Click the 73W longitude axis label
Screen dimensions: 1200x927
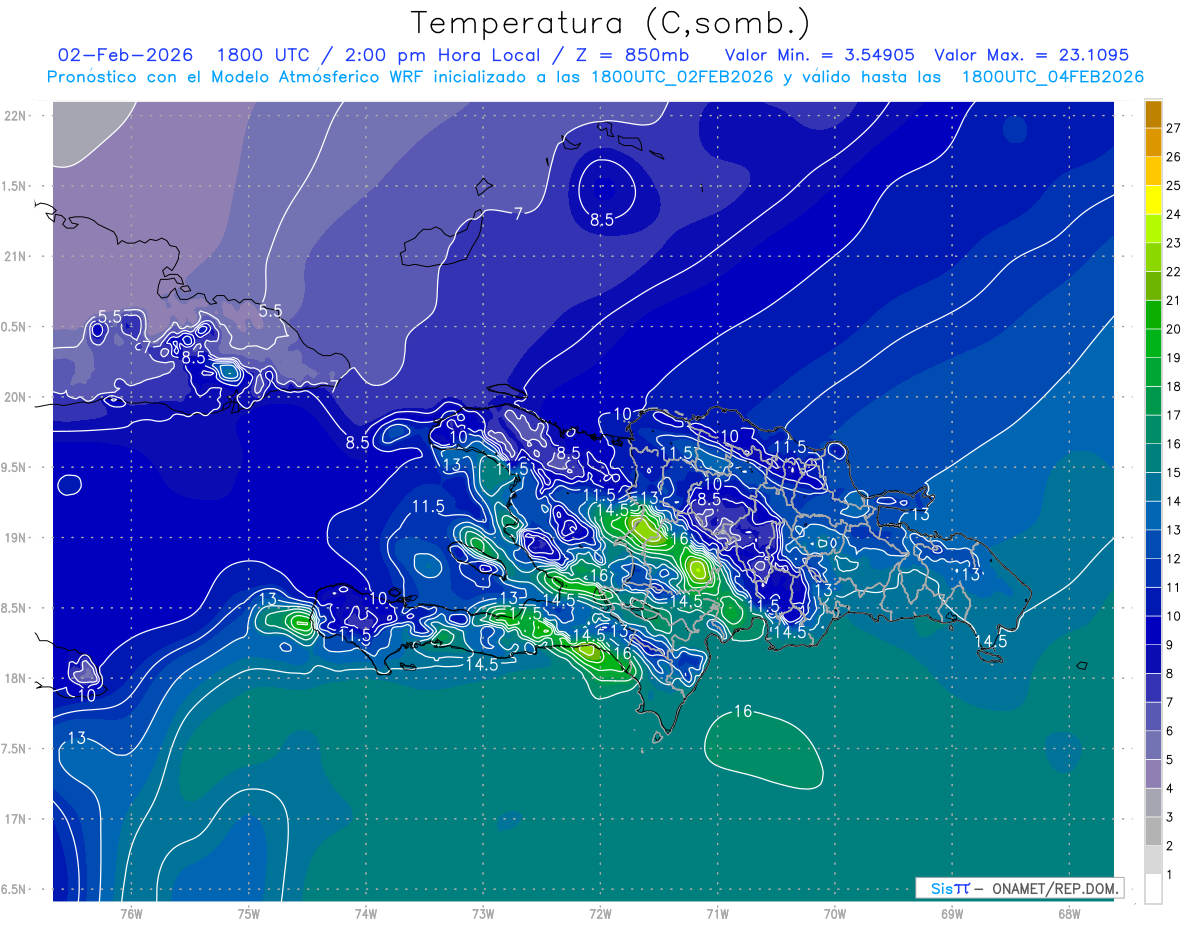483,914
